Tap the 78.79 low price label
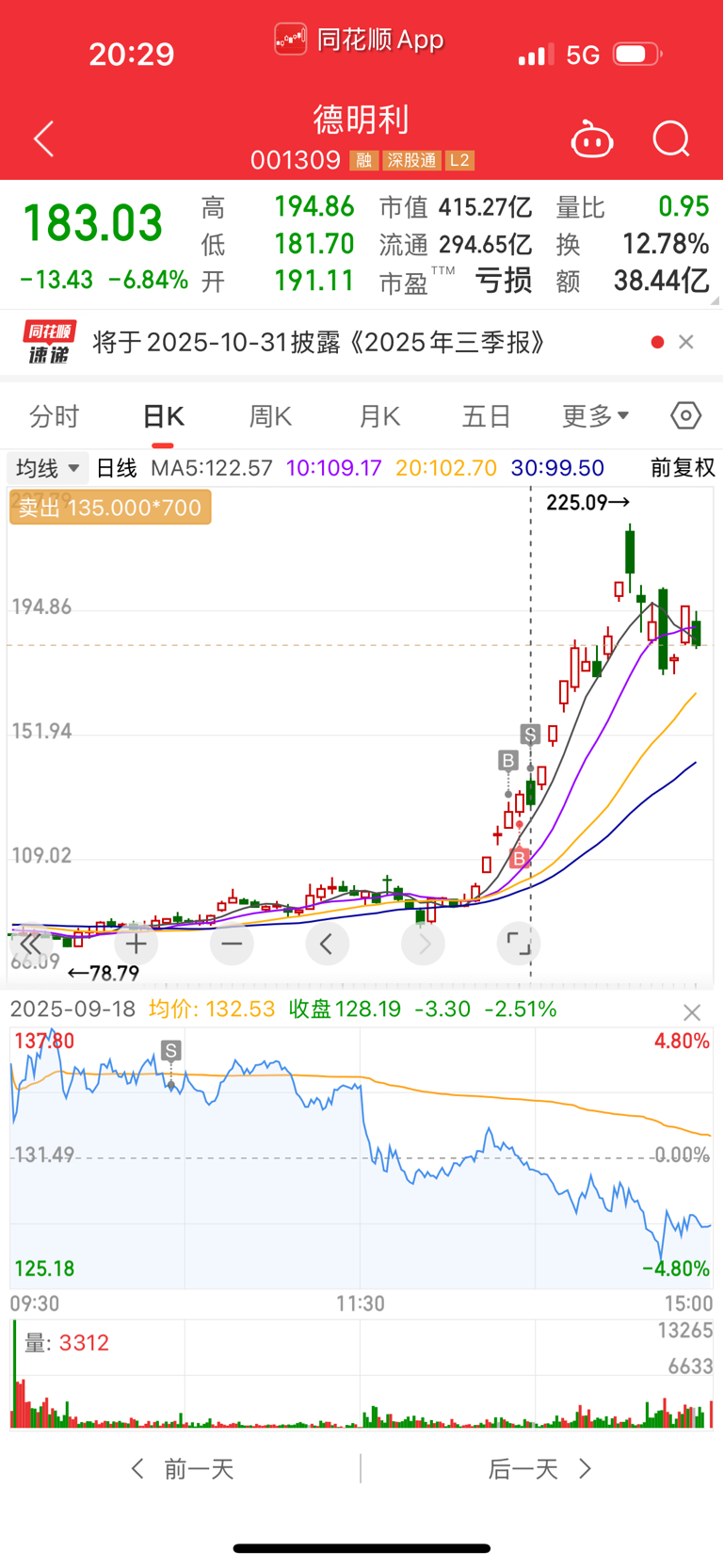This screenshot has height=1568, width=724. 103,973
